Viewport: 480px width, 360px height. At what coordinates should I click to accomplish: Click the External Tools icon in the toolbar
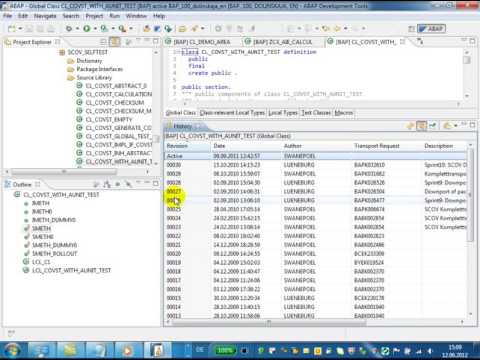[x=122, y=29]
